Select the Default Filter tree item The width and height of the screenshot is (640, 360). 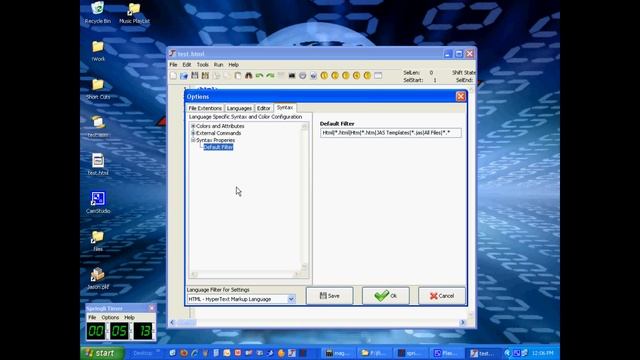pos(218,147)
